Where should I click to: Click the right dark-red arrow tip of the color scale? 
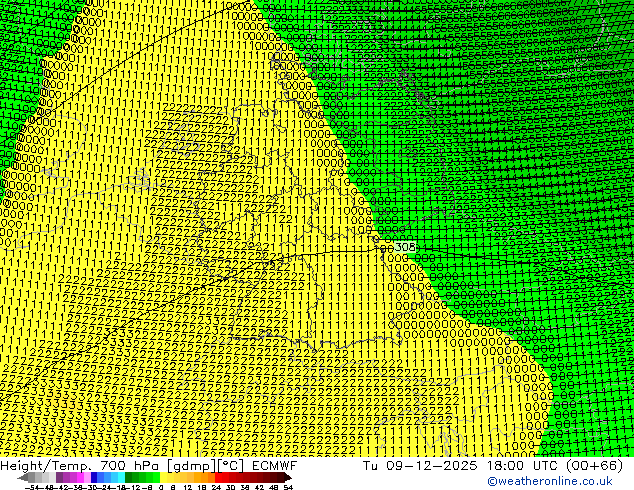[x=288, y=478]
